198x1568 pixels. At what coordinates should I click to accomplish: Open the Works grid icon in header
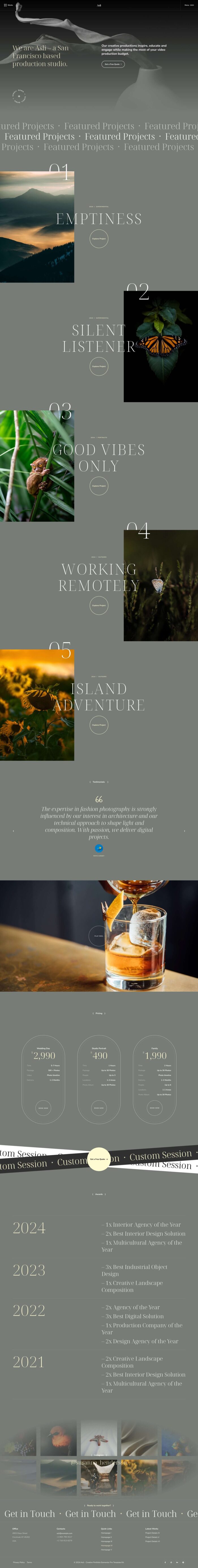coord(8,5)
